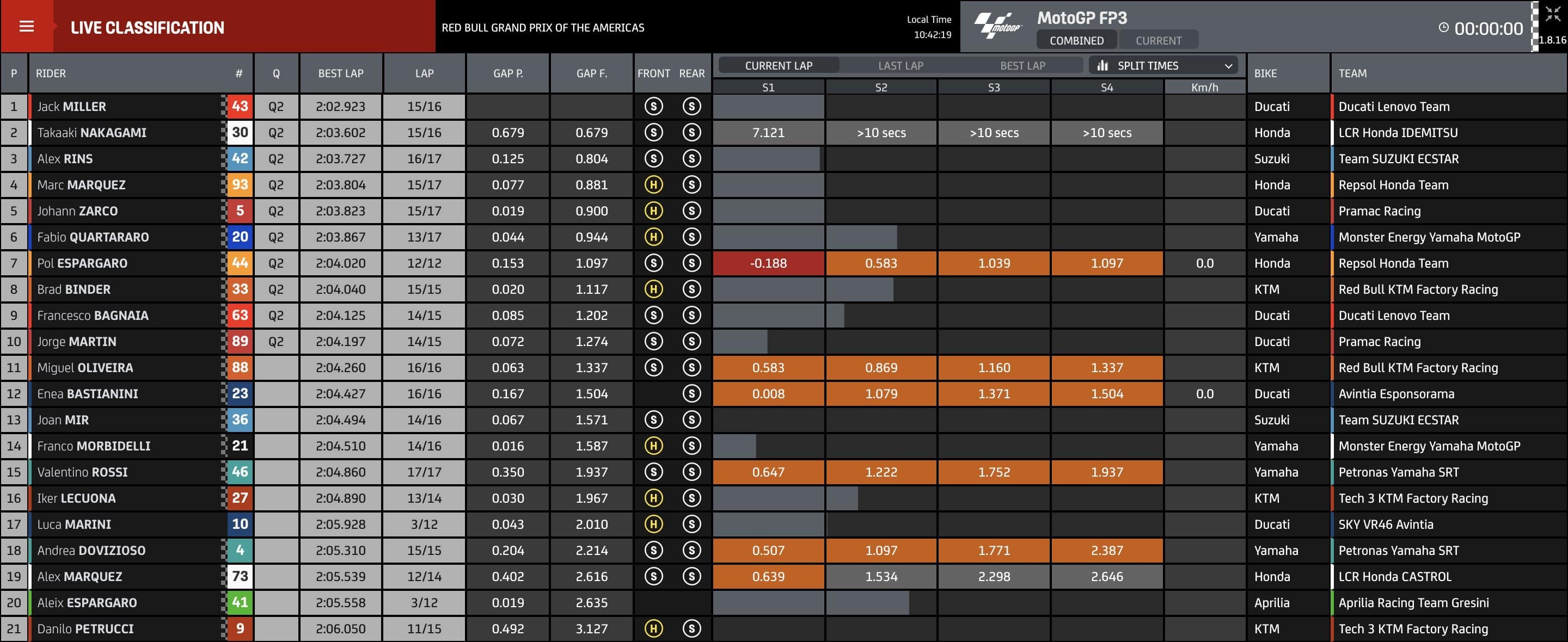The height and width of the screenshot is (642, 1568).
Task: Click the exit fullscreen arrows icon
Action: tap(1553, 15)
